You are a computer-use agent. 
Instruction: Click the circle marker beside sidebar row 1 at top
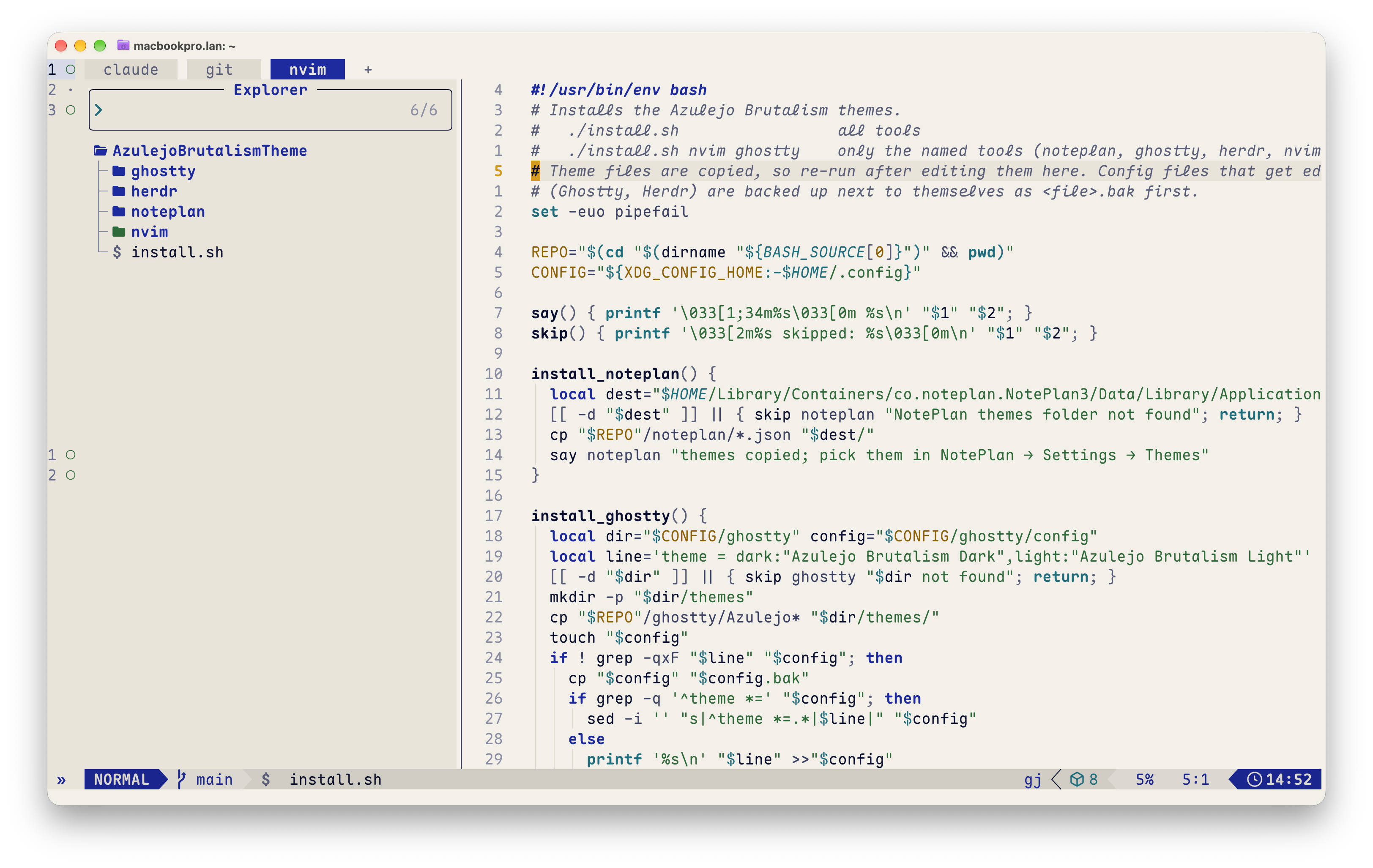coord(70,70)
